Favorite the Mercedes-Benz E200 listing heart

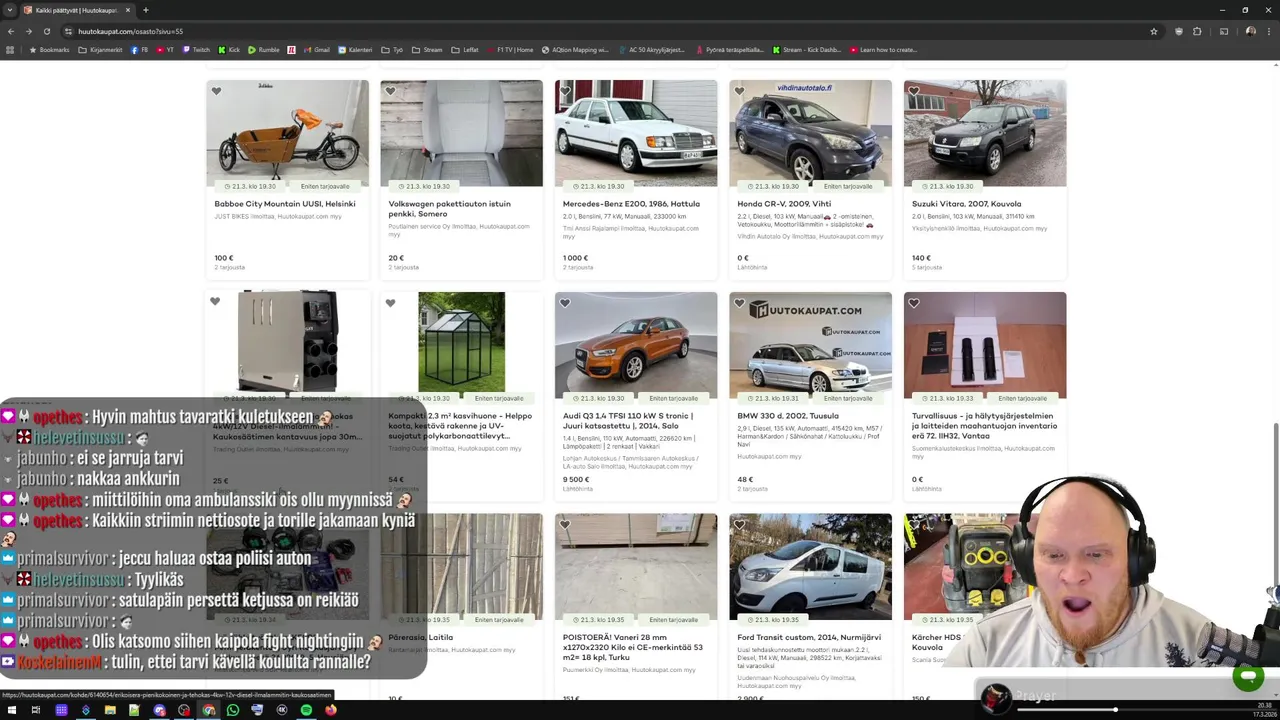[x=565, y=91]
